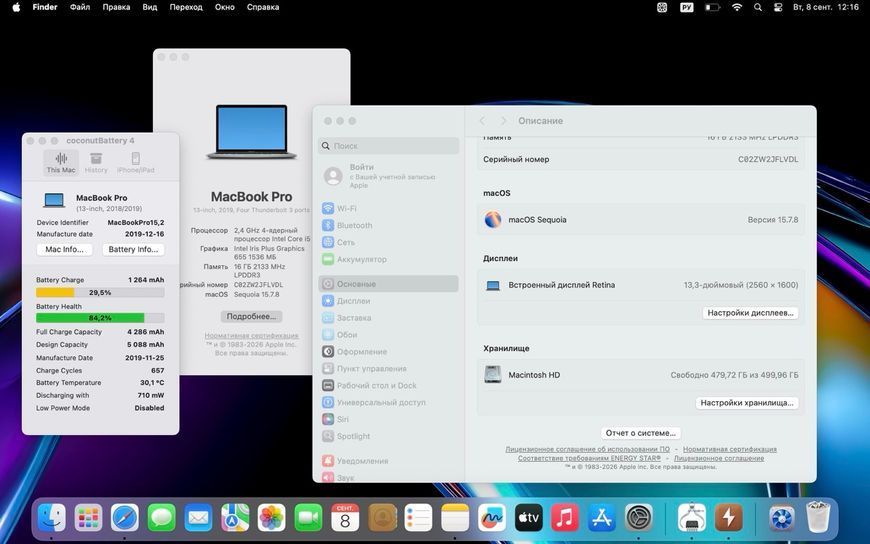Click Войти Apple account row in sidebar
The image size is (870, 544).
(388, 176)
